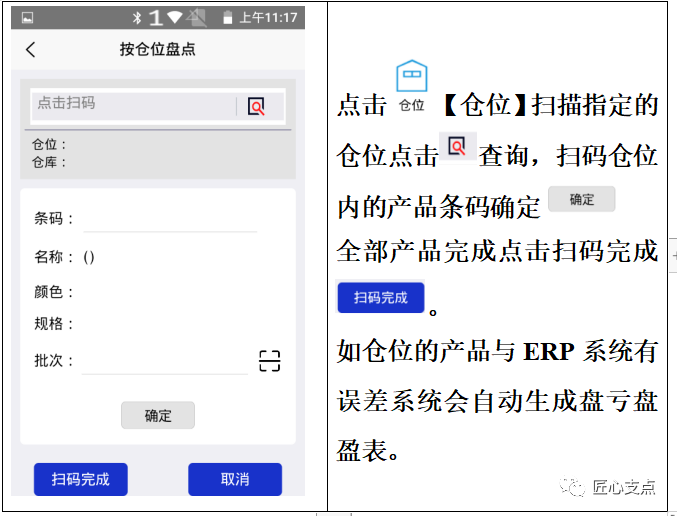Click the 确定 button image in the instructions
The width and height of the screenshot is (677, 516).
coord(581,199)
